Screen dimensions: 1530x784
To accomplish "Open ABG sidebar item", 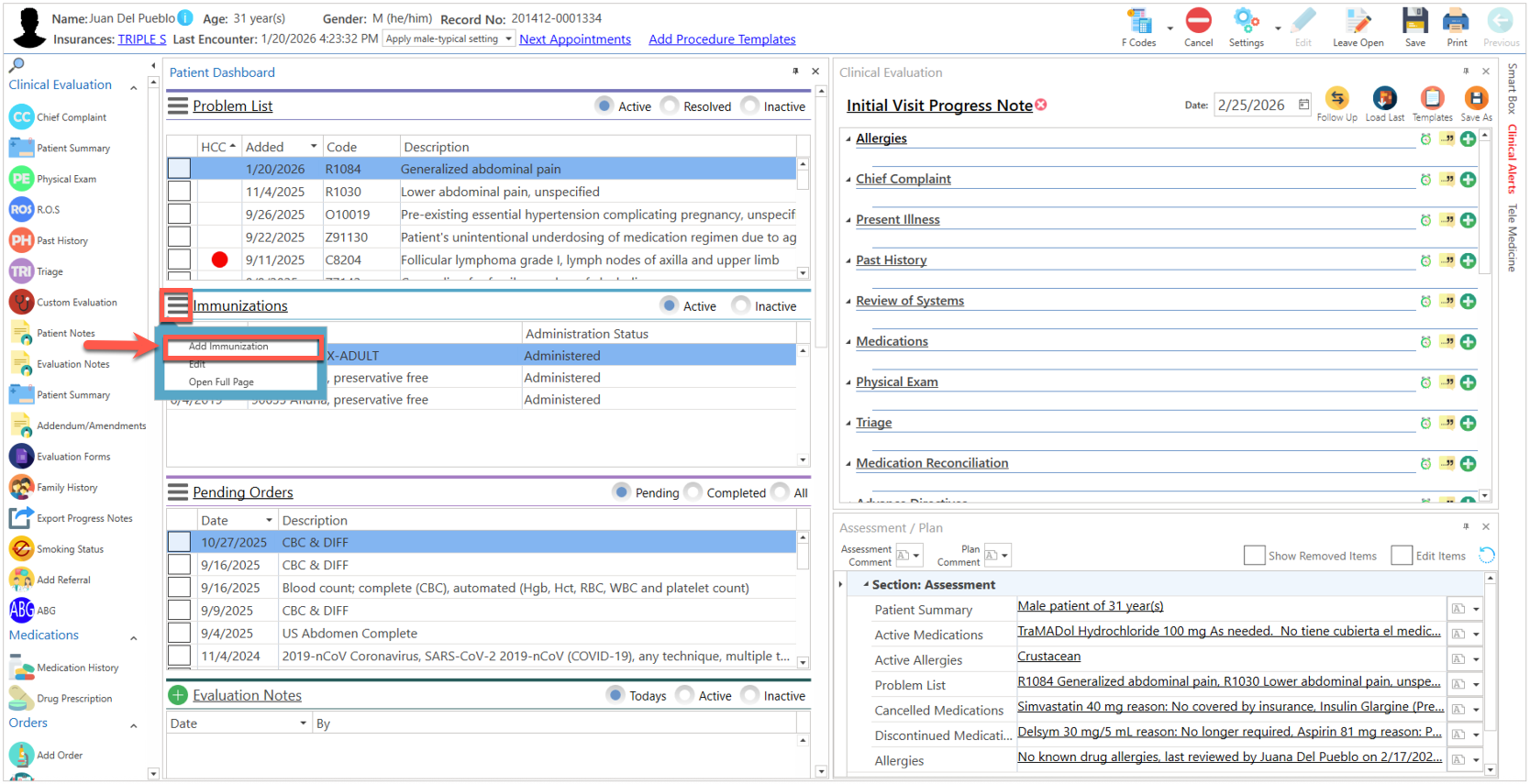I will point(33,610).
